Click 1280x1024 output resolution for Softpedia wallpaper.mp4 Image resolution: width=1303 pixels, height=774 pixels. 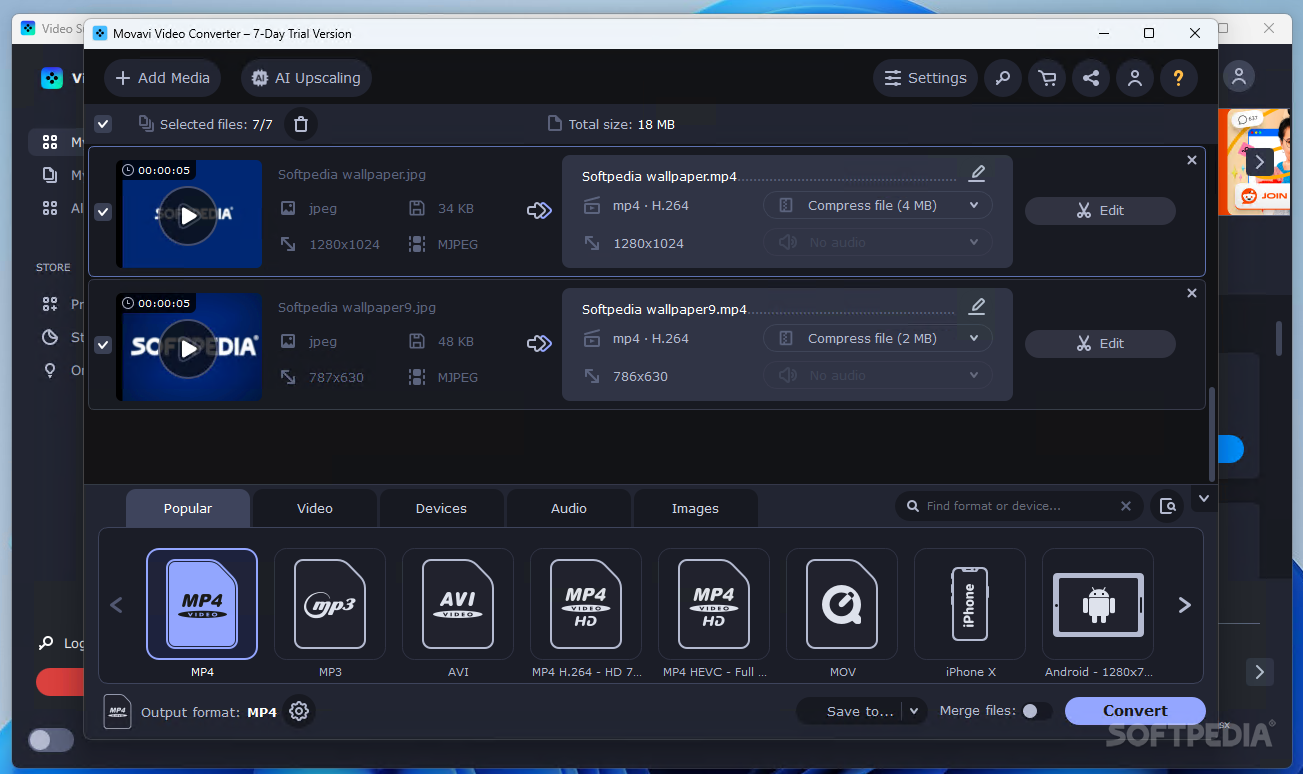coord(648,243)
